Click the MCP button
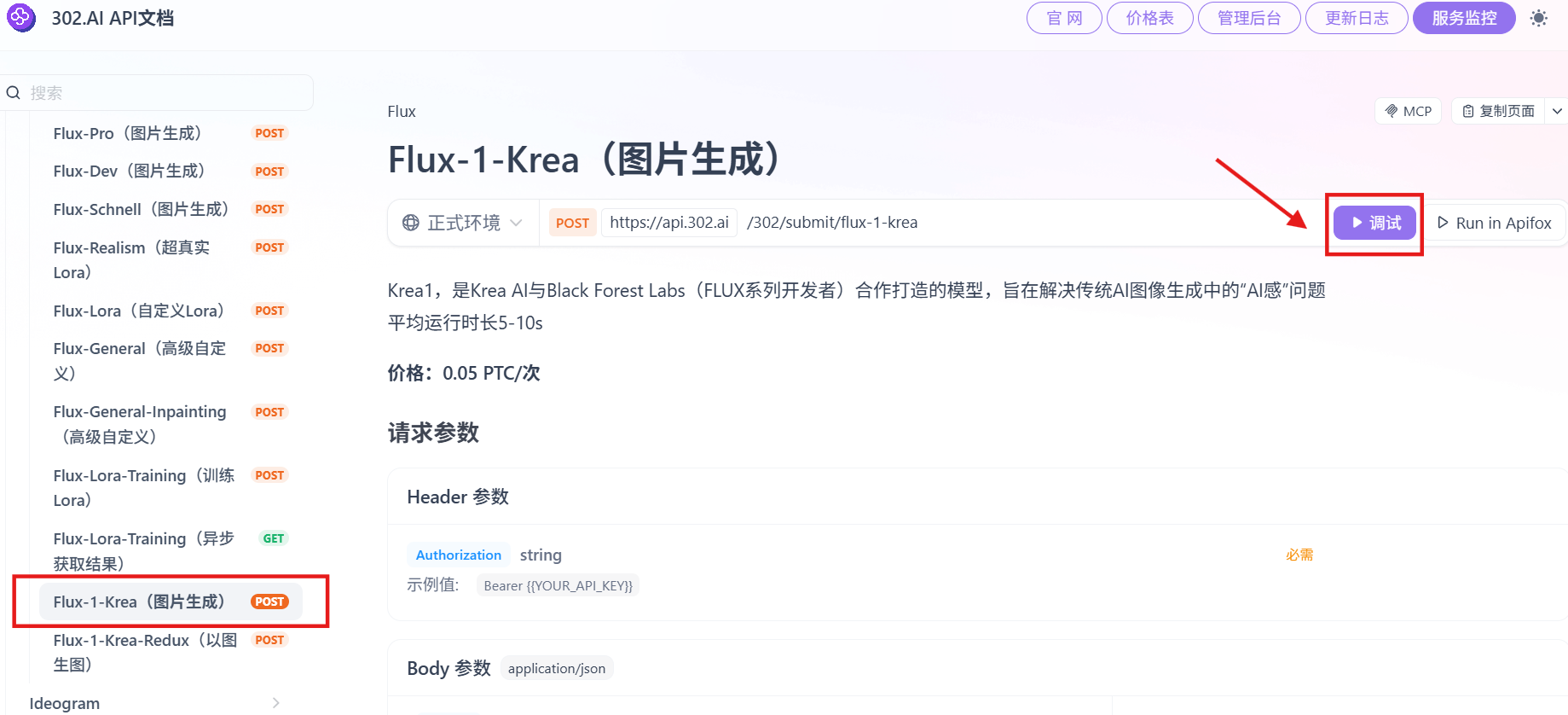1568x715 pixels. click(x=1408, y=111)
